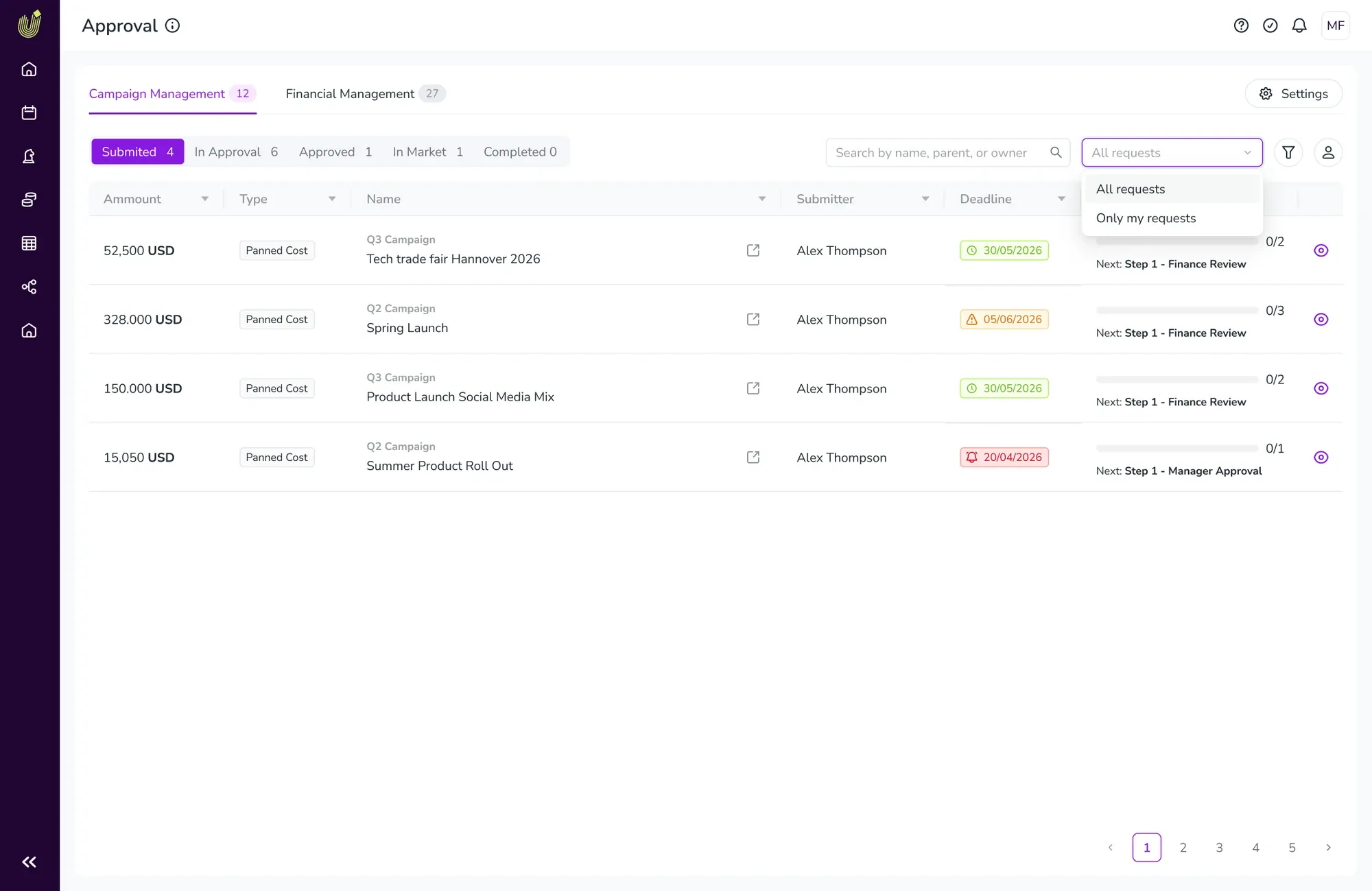The height and width of the screenshot is (891, 1372).
Task: Open Deadline column sort arrow
Action: 1061,199
